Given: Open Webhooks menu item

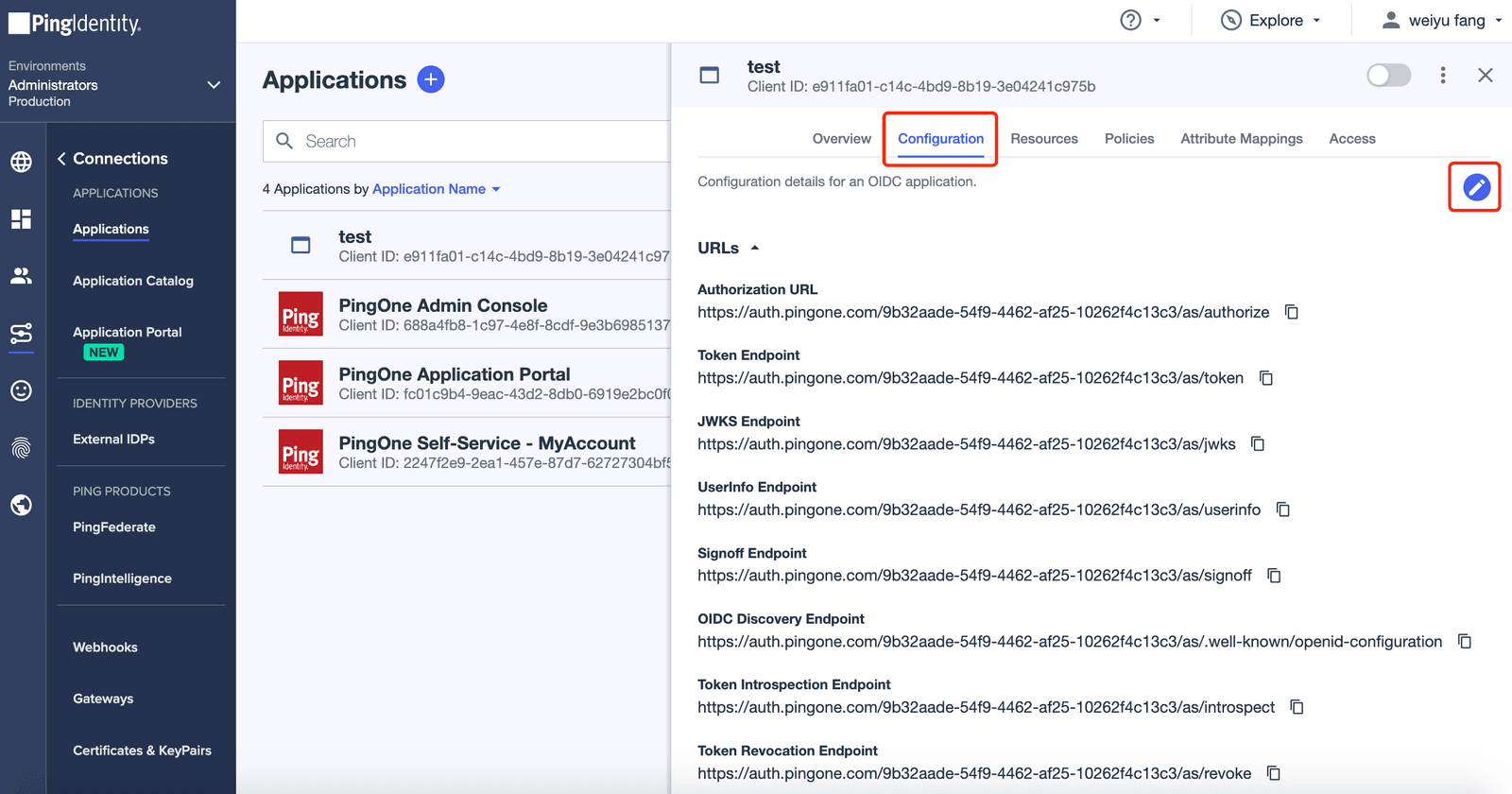Looking at the screenshot, I should pyautogui.click(x=105, y=647).
